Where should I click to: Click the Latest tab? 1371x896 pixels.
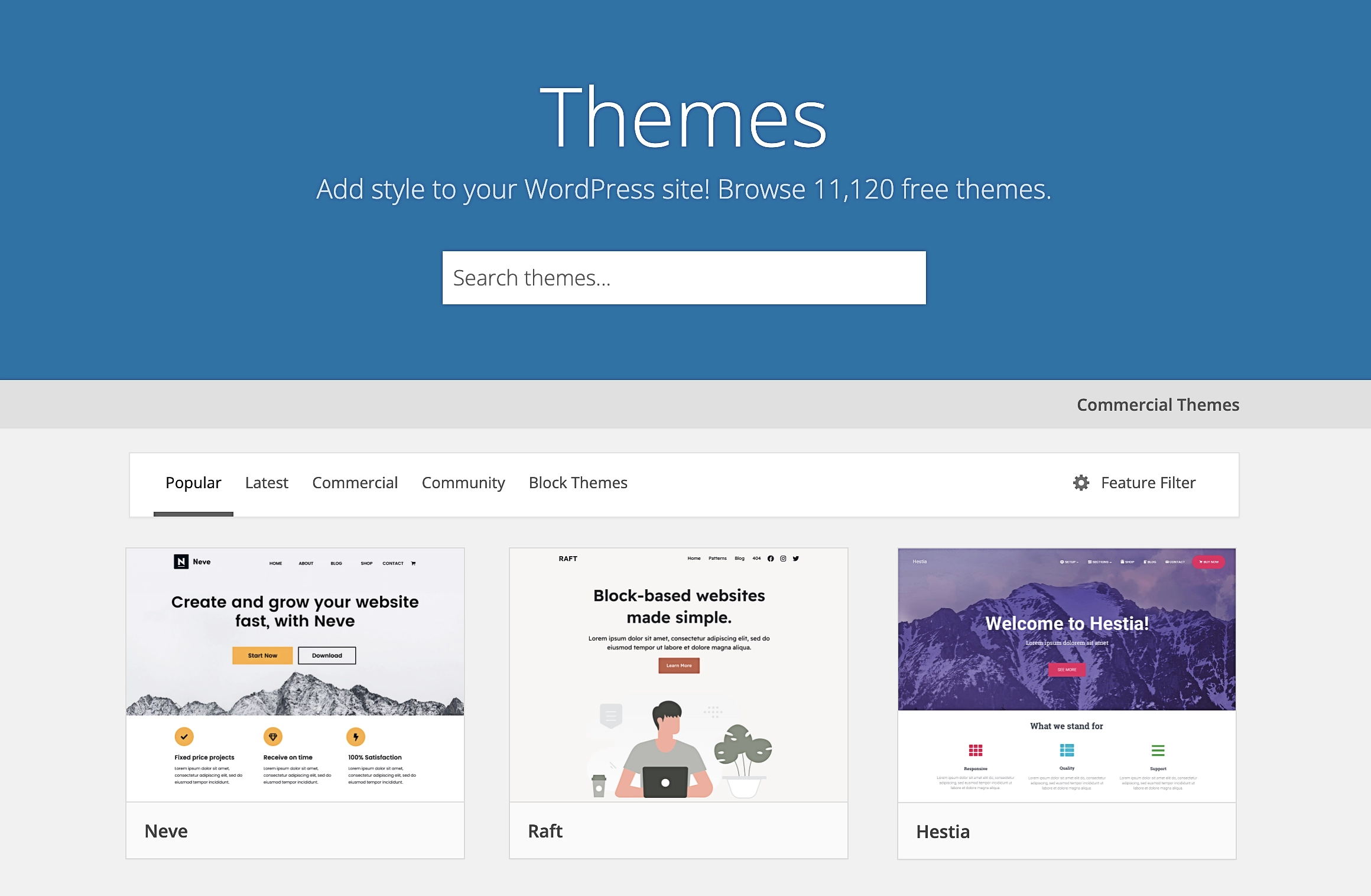pyautogui.click(x=266, y=482)
